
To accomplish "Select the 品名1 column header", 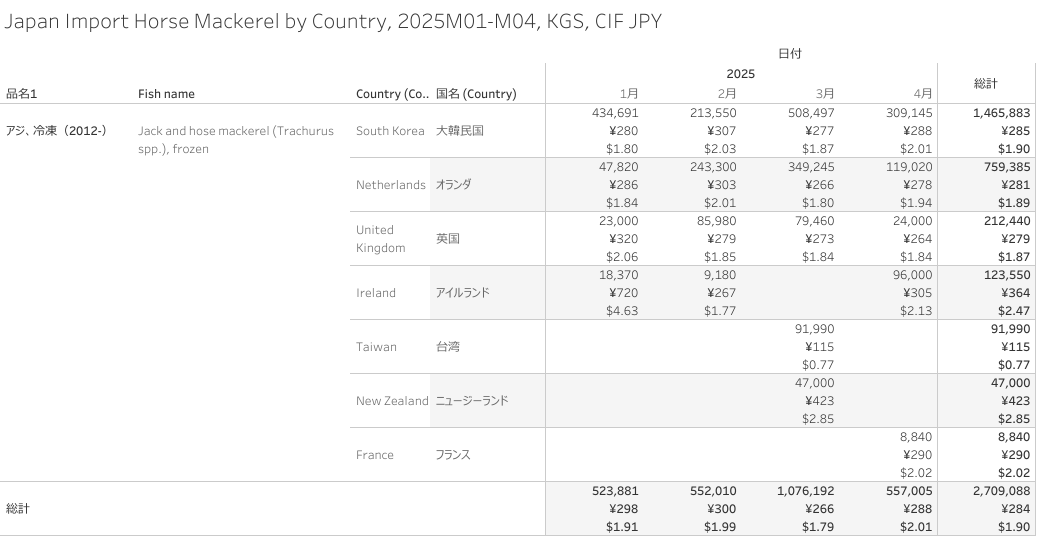I will [21, 94].
